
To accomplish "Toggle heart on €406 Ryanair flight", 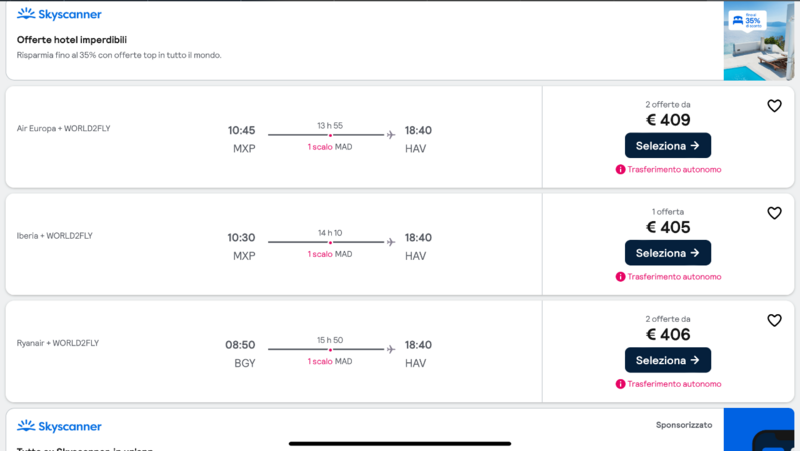I will (x=774, y=320).
